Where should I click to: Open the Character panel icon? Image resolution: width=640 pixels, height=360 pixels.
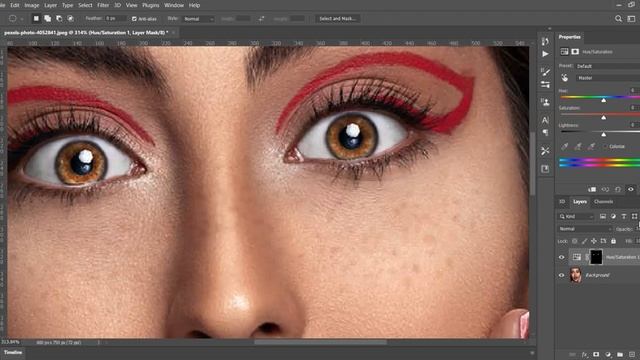click(545, 120)
